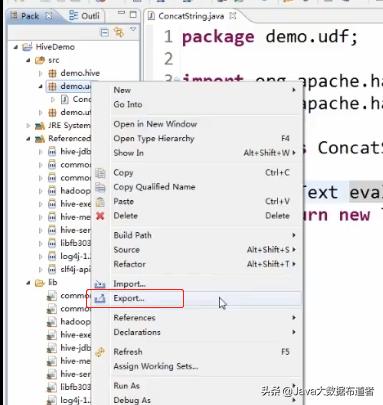Select log4j file icon in lib folder
The width and height of the screenshot is (383, 405).
coord(52,400)
